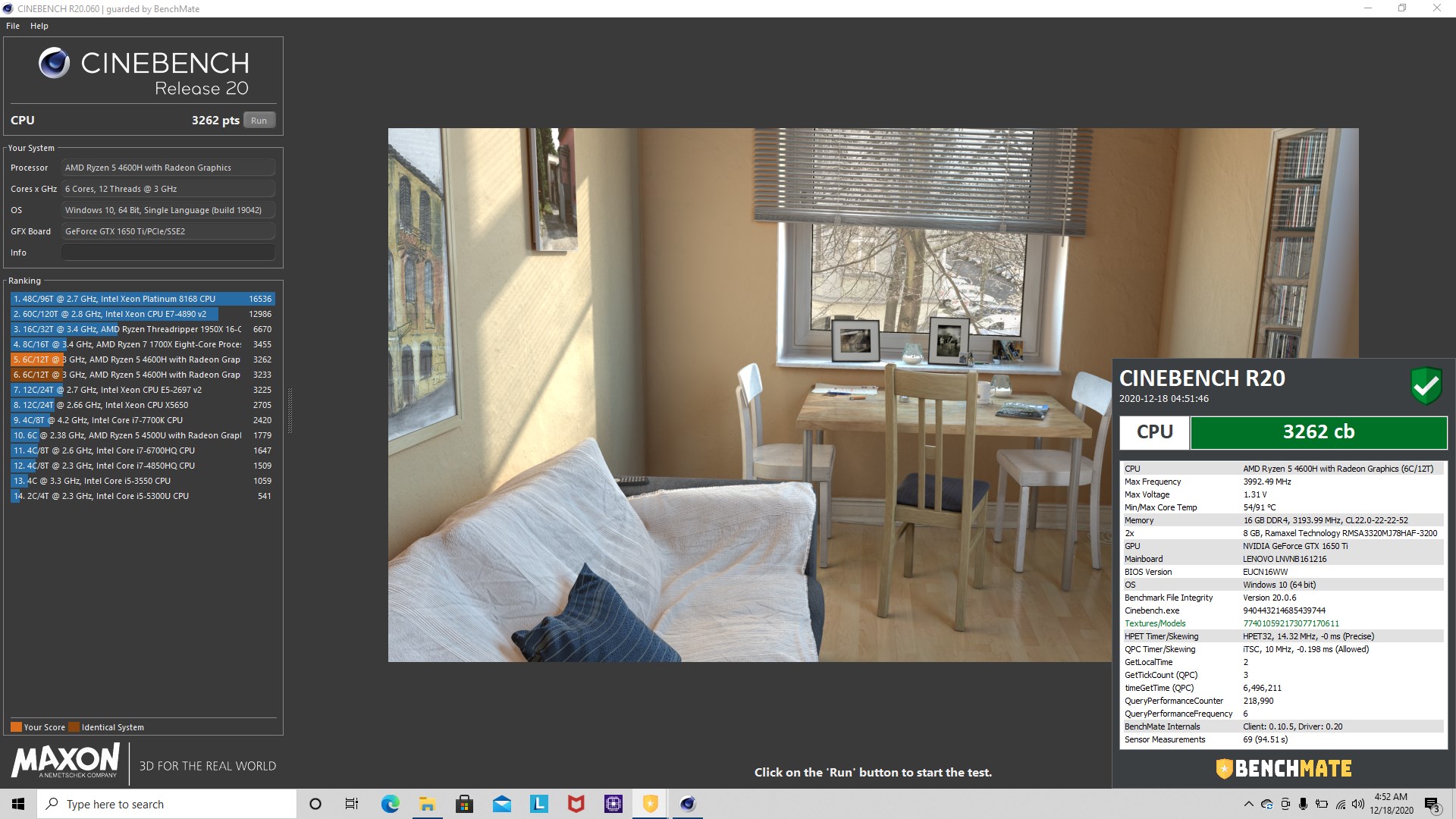Image resolution: width=1456 pixels, height=819 pixels.
Task: Select ranking row 6 Ryzen 5 4600H scoring 3233
Action: [x=143, y=375]
